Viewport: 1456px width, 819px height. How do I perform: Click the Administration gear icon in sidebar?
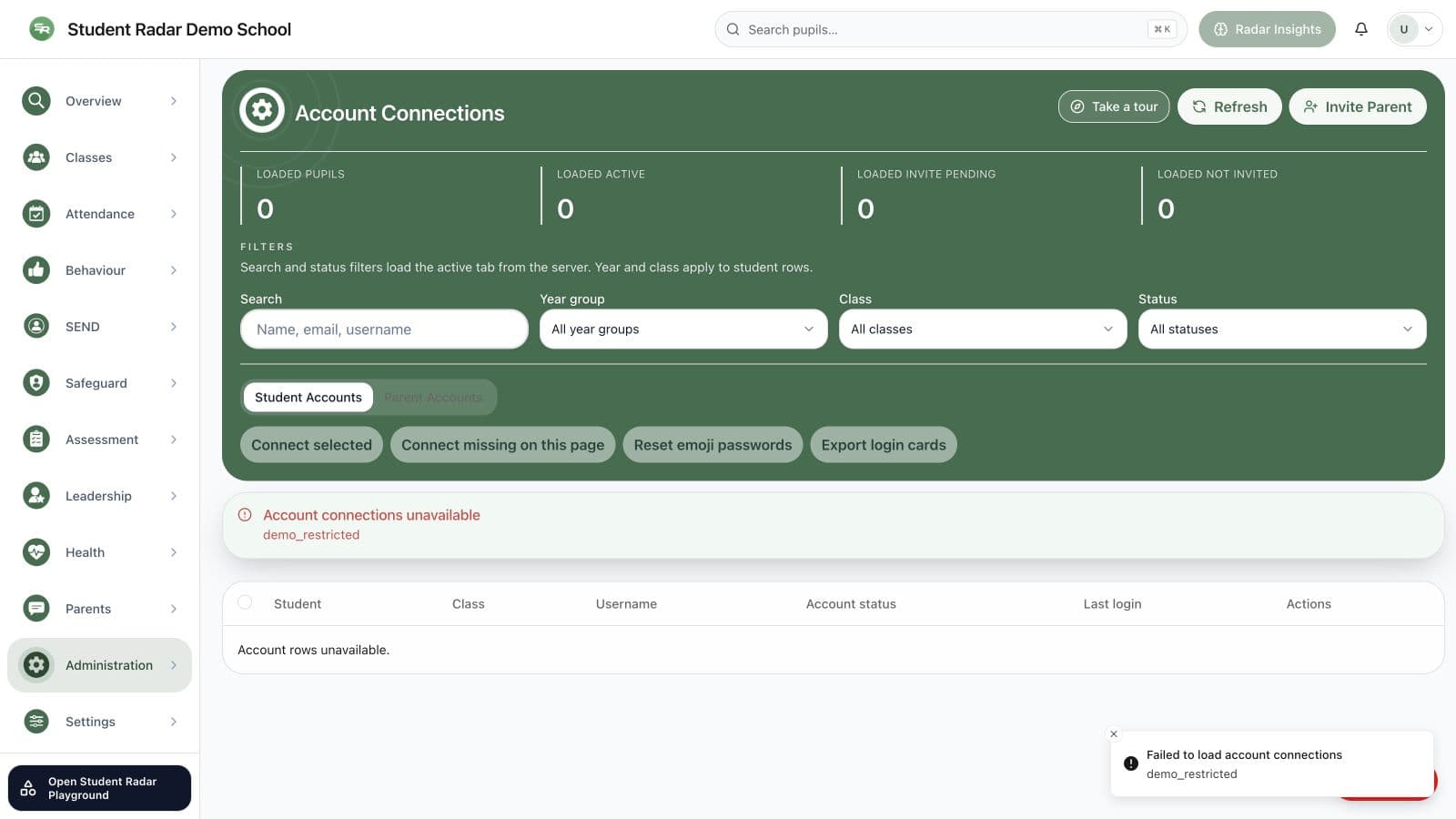[36, 665]
